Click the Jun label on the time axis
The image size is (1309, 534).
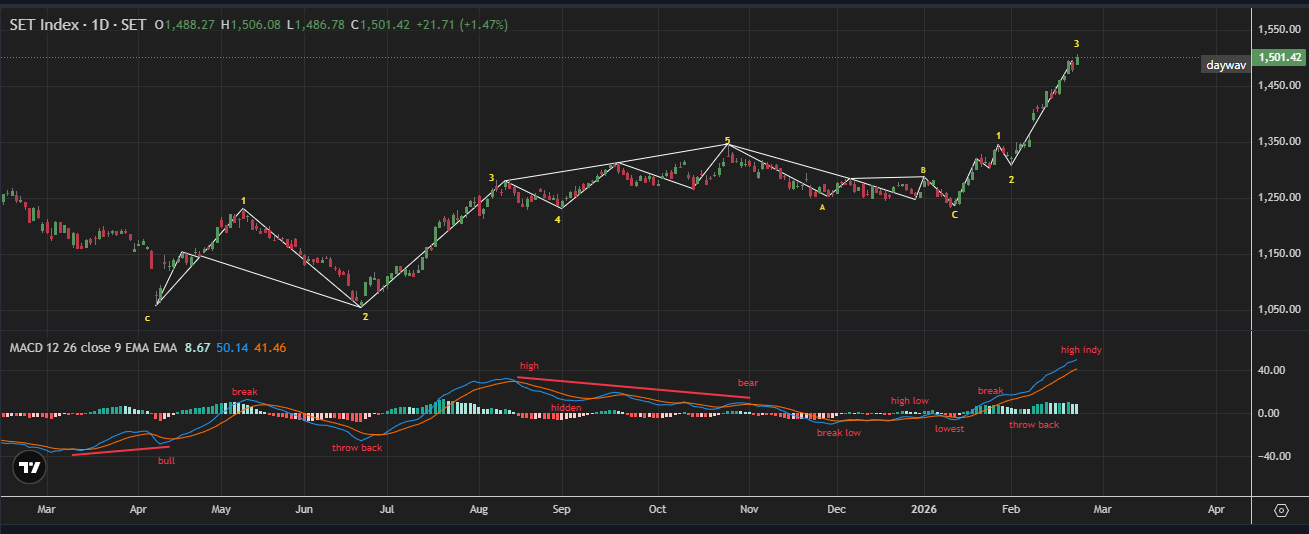click(305, 509)
